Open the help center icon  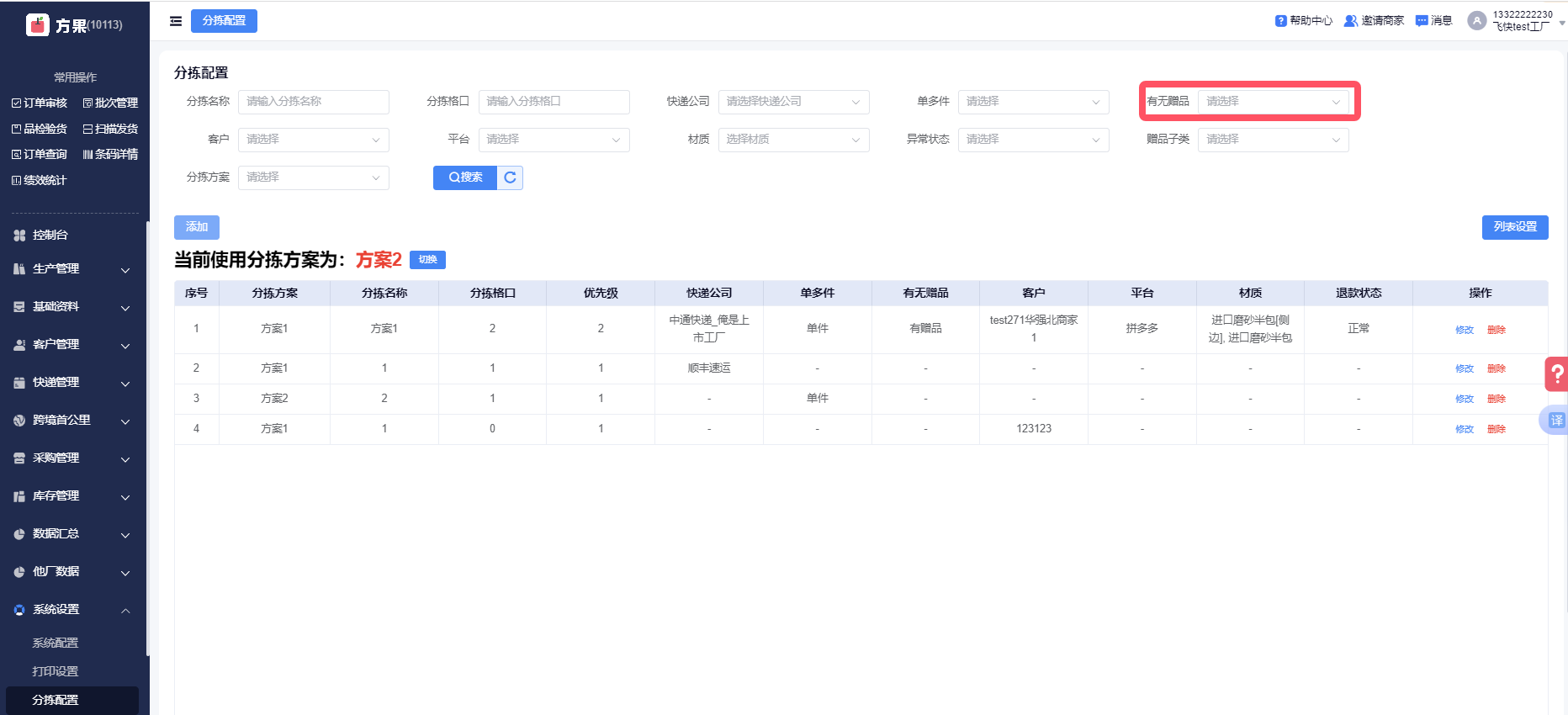pos(1281,21)
